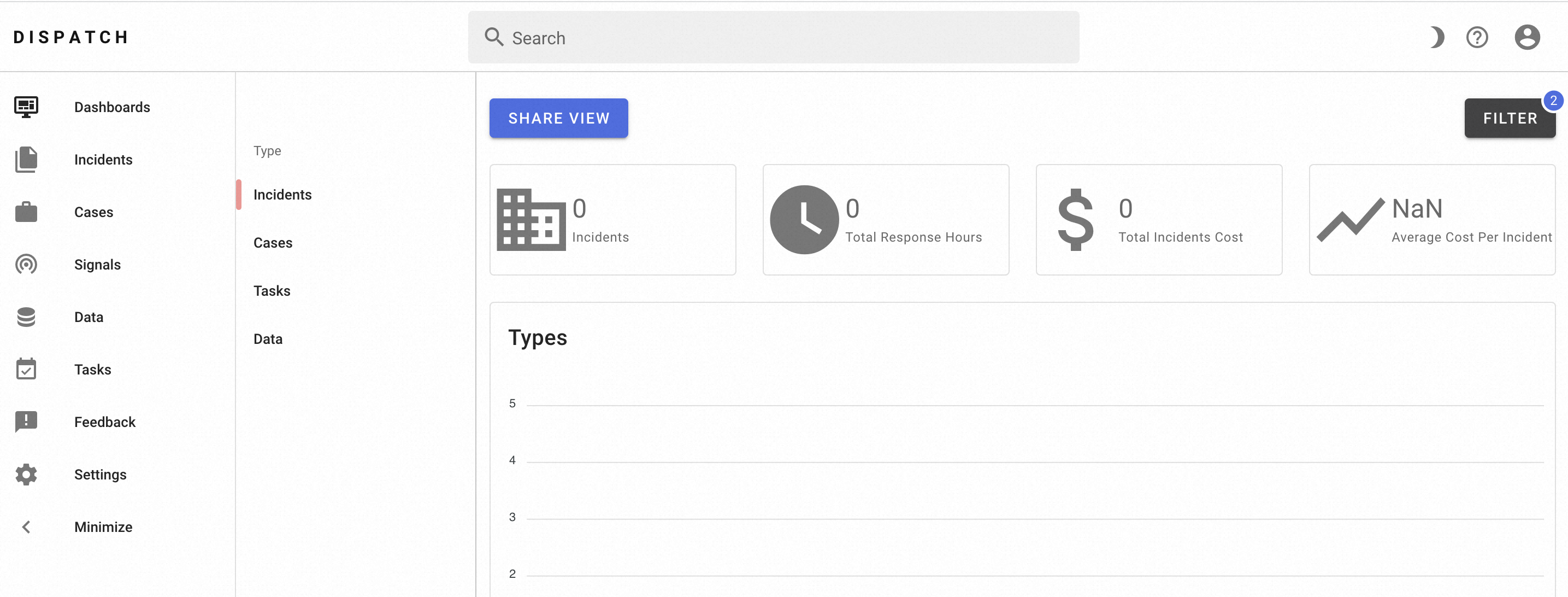Open Signals using the broadcast icon
1568x597 pixels.
pos(26,265)
